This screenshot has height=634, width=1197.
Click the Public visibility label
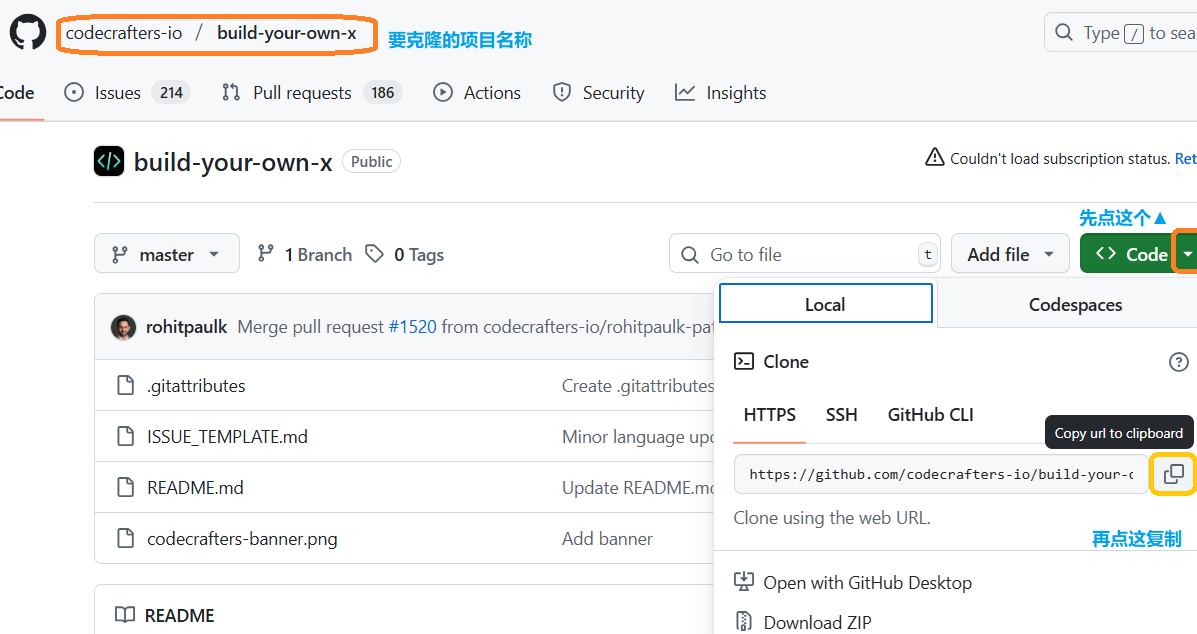(x=371, y=162)
